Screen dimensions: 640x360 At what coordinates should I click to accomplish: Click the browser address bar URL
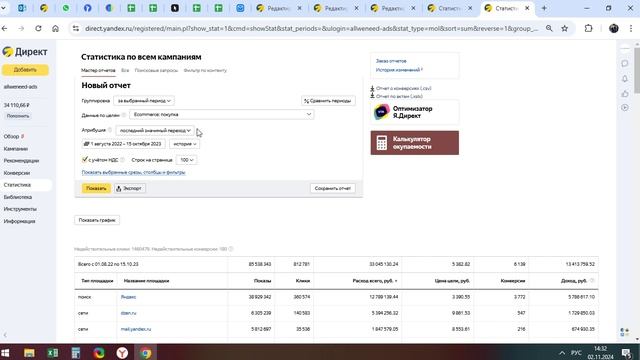[311, 29]
